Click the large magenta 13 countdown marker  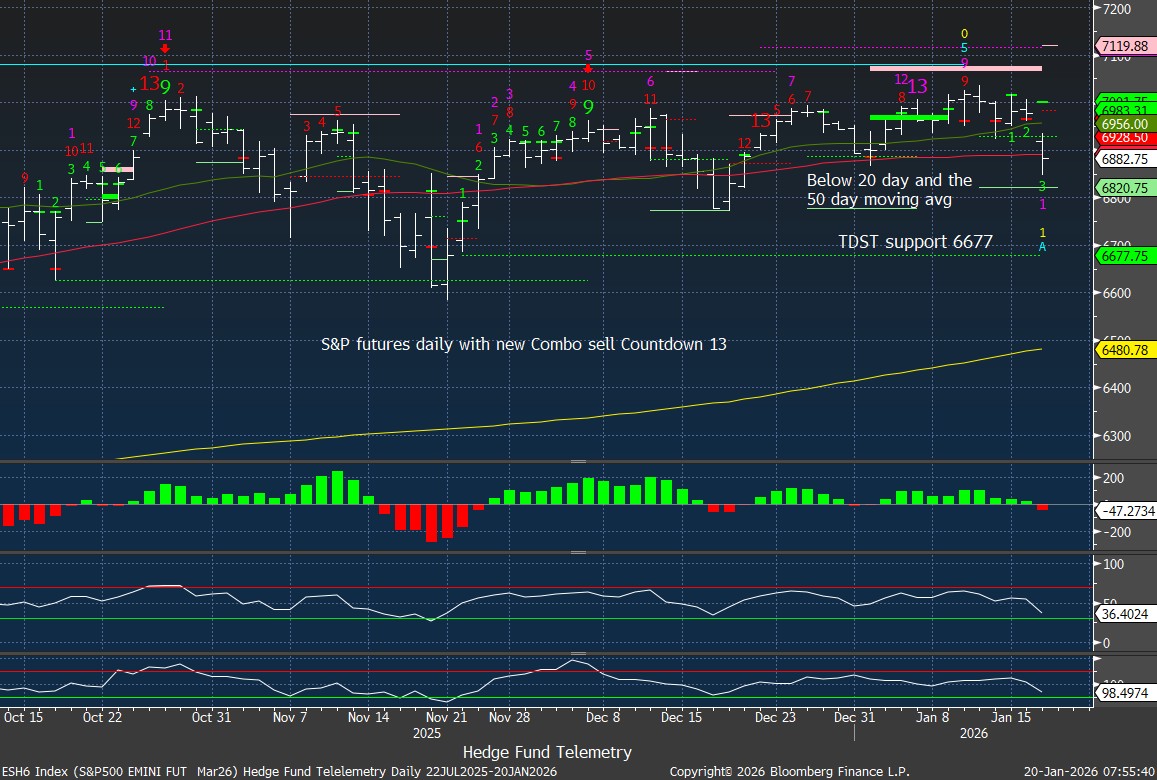coord(917,86)
